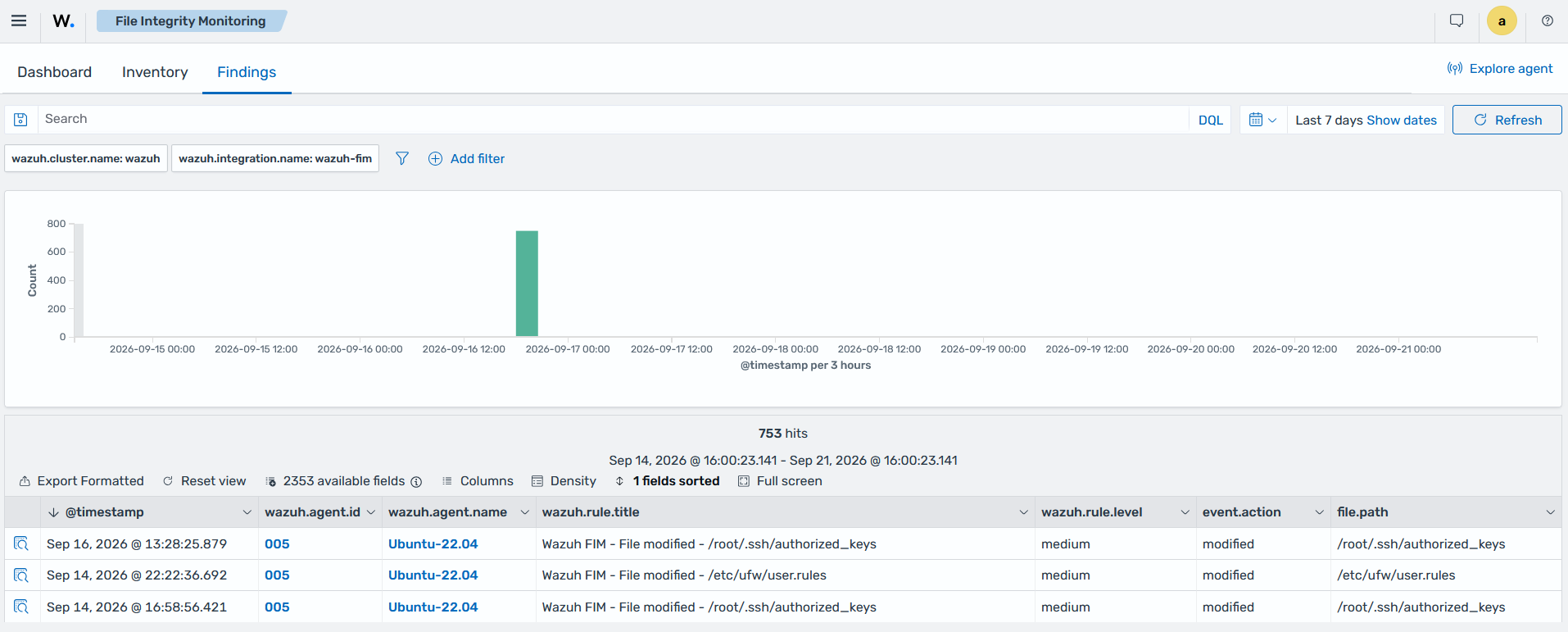The width and height of the screenshot is (1568, 632).
Task: Click Show dates link
Action: coord(1402,120)
